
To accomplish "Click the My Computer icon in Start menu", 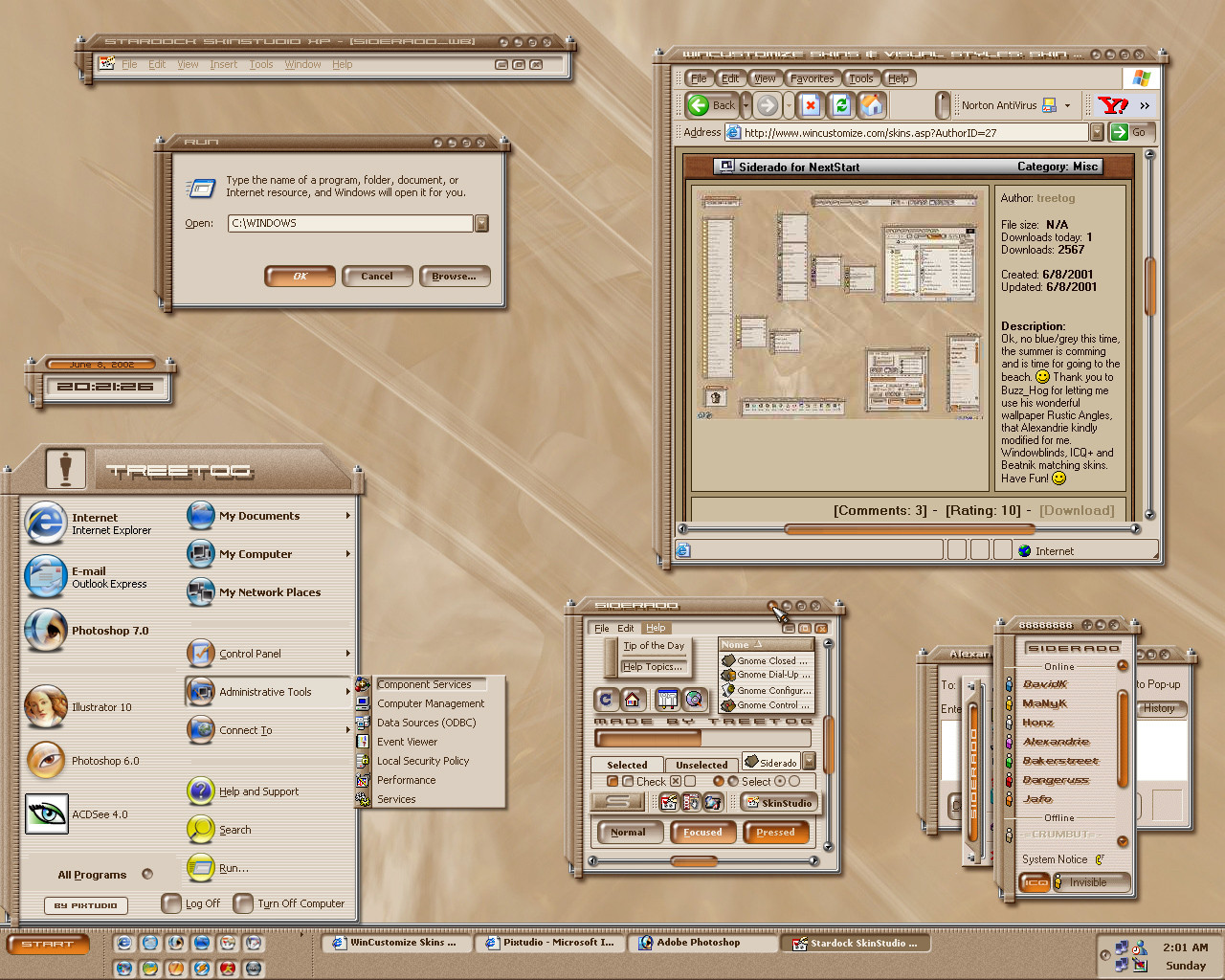I will tap(201, 553).
